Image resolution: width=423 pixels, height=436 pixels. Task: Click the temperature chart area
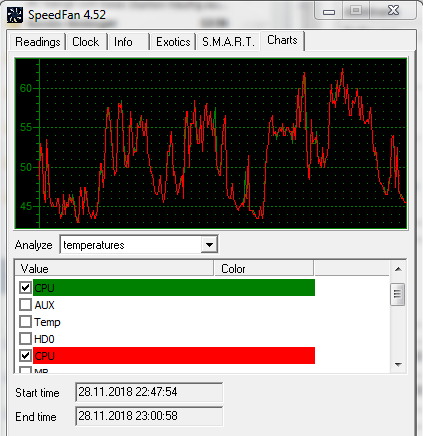pyautogui.click(x=211, y=144)
